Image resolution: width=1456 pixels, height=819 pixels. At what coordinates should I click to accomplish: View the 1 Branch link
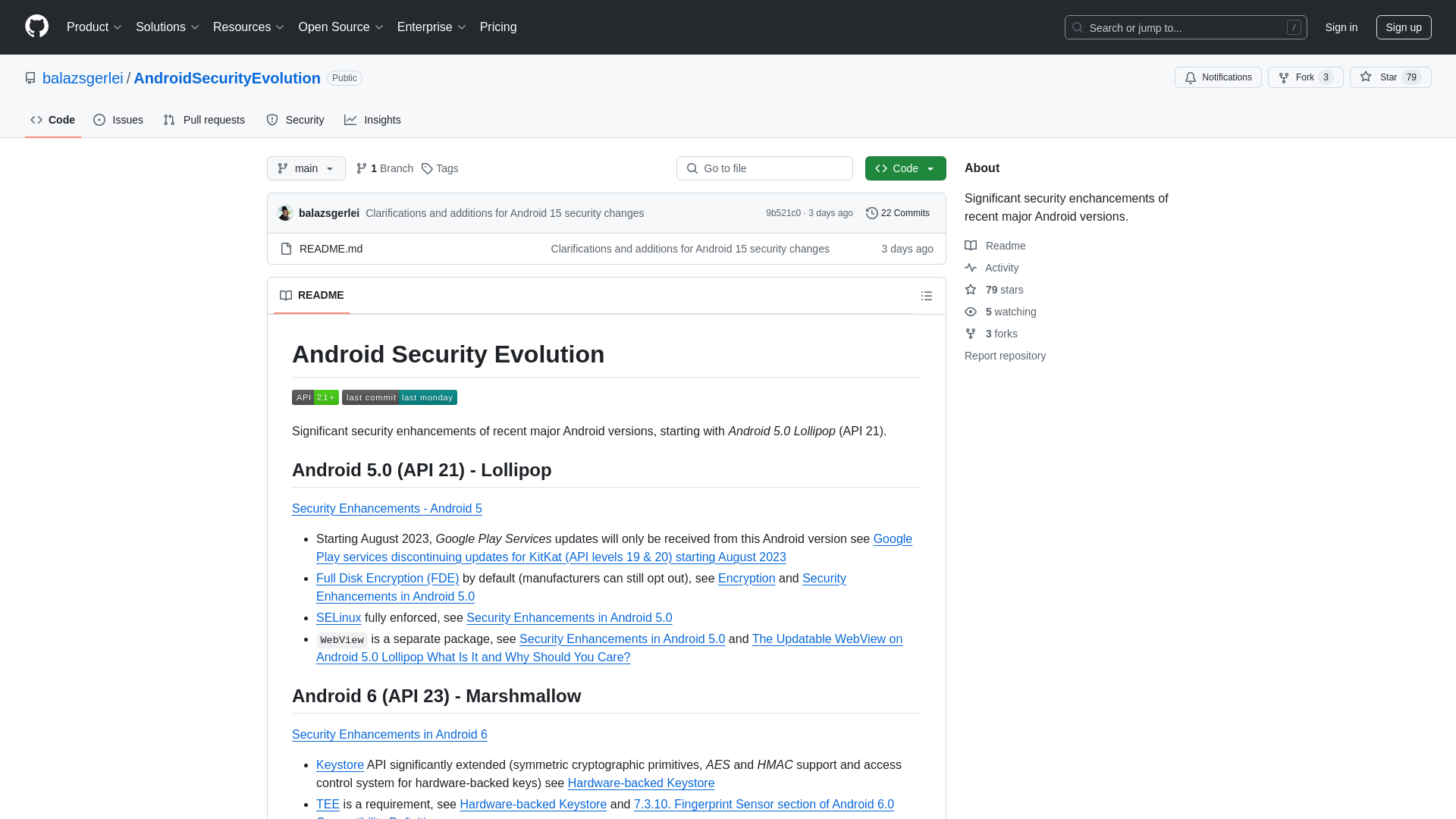pyautogui.click(x=384, y=168)
